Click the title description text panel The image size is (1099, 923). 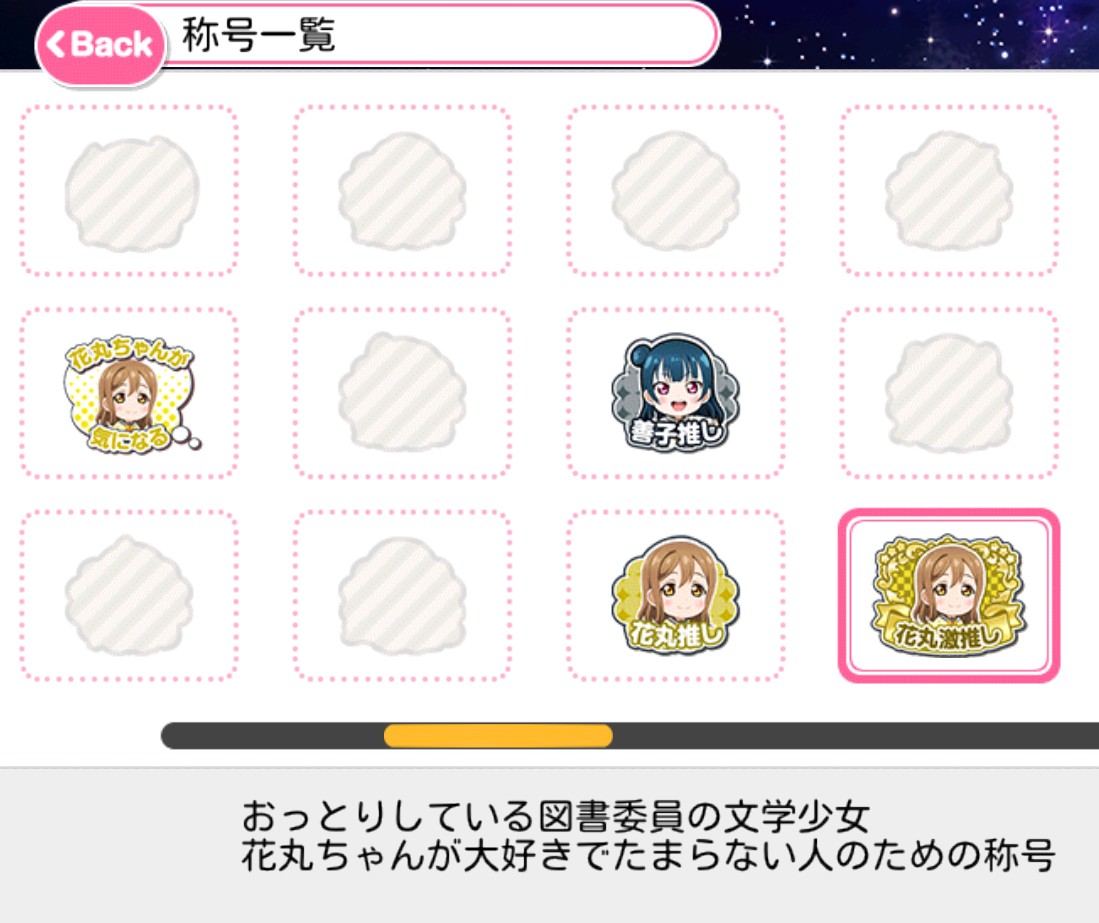click(550, 845)
